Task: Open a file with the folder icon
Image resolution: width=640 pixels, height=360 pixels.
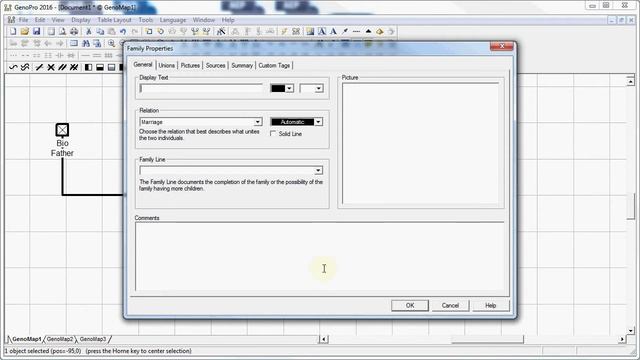Action: (x=24, y=31)
